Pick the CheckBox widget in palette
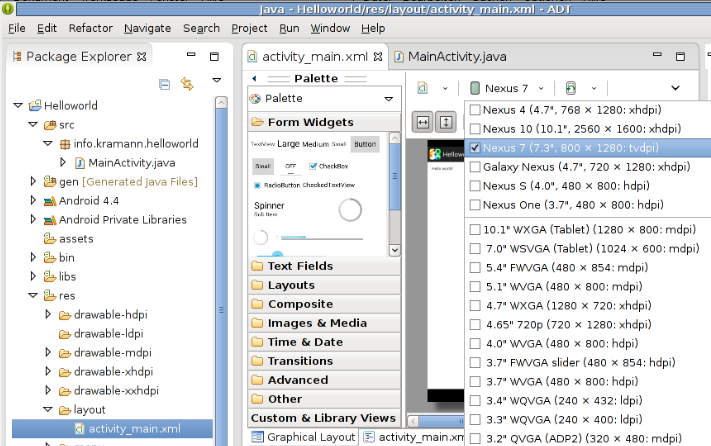711x446 pixels. [x=329, y=166]
